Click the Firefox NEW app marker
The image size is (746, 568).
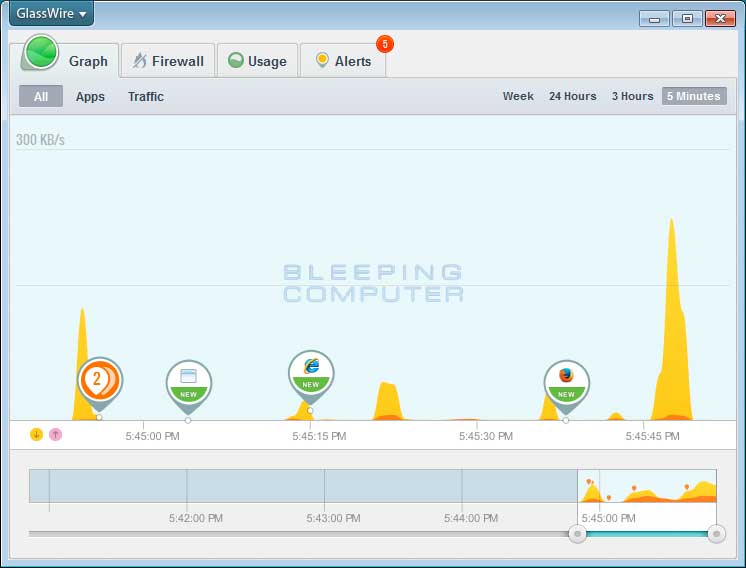566,383
